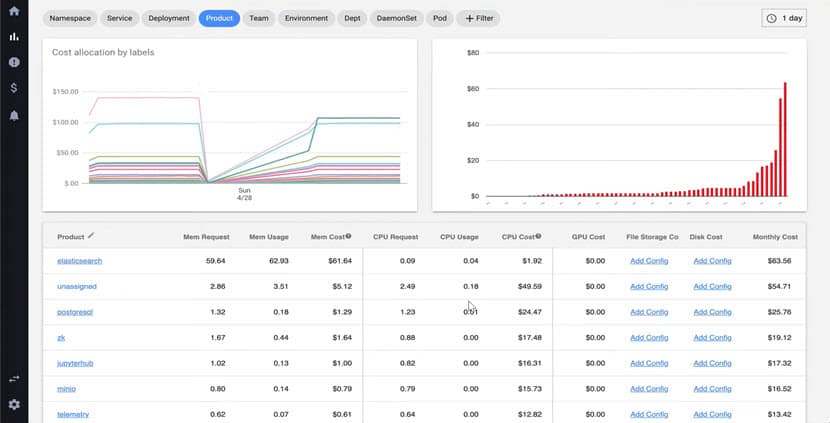Click the Sun 4/28 date label on chart
The width and height of the screenshot is (830, 423).
245,194
